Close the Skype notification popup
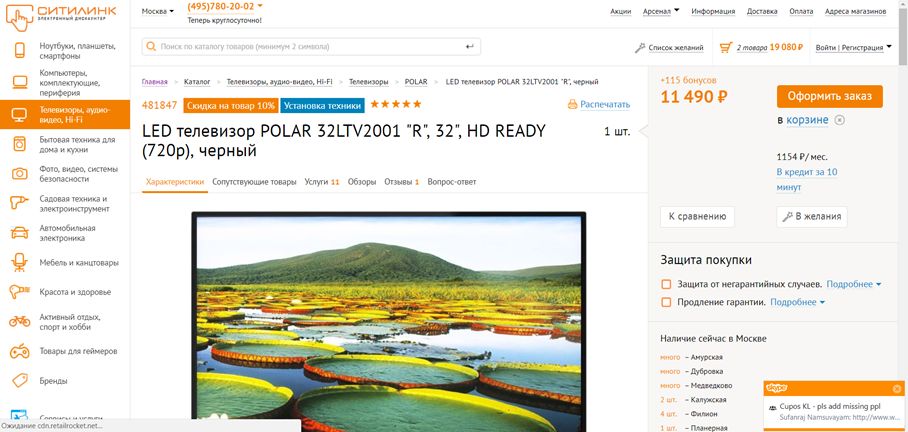This screenshot has width=908, height=432. (897, 389)
